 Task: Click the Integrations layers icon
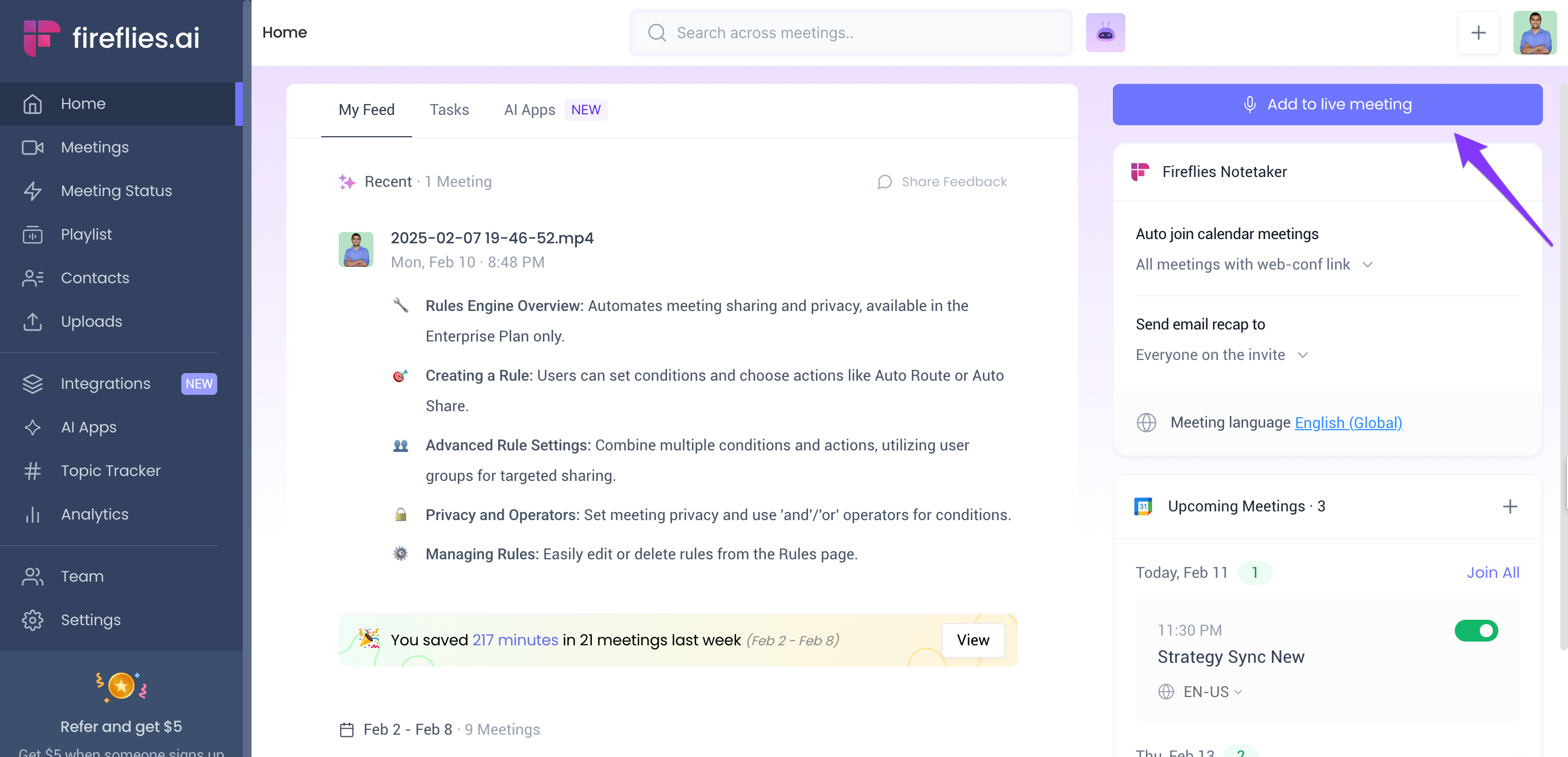pyautogui.click(x=32, y=384)
